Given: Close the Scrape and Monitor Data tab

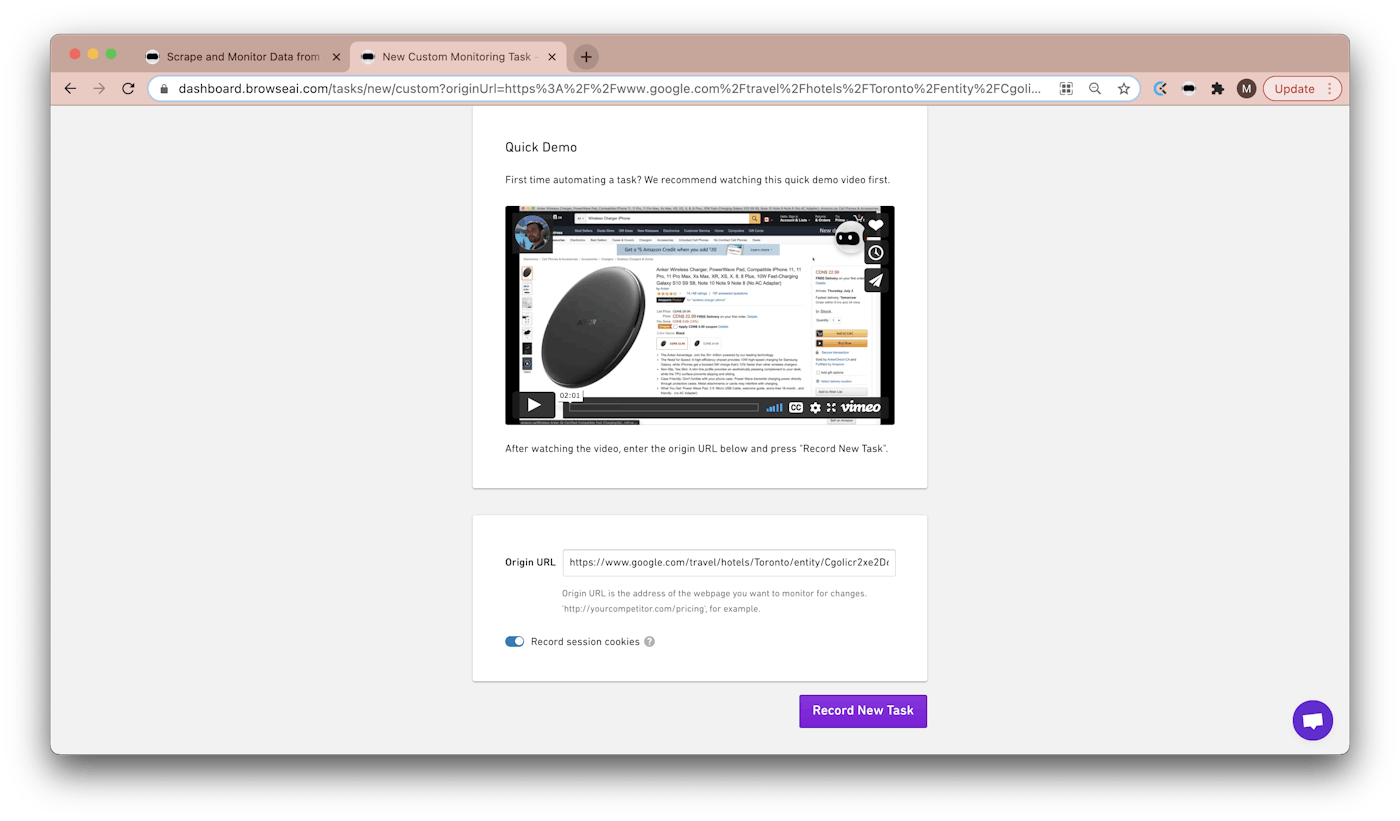Looking at the screenshot, I should [x=336, y=57].
